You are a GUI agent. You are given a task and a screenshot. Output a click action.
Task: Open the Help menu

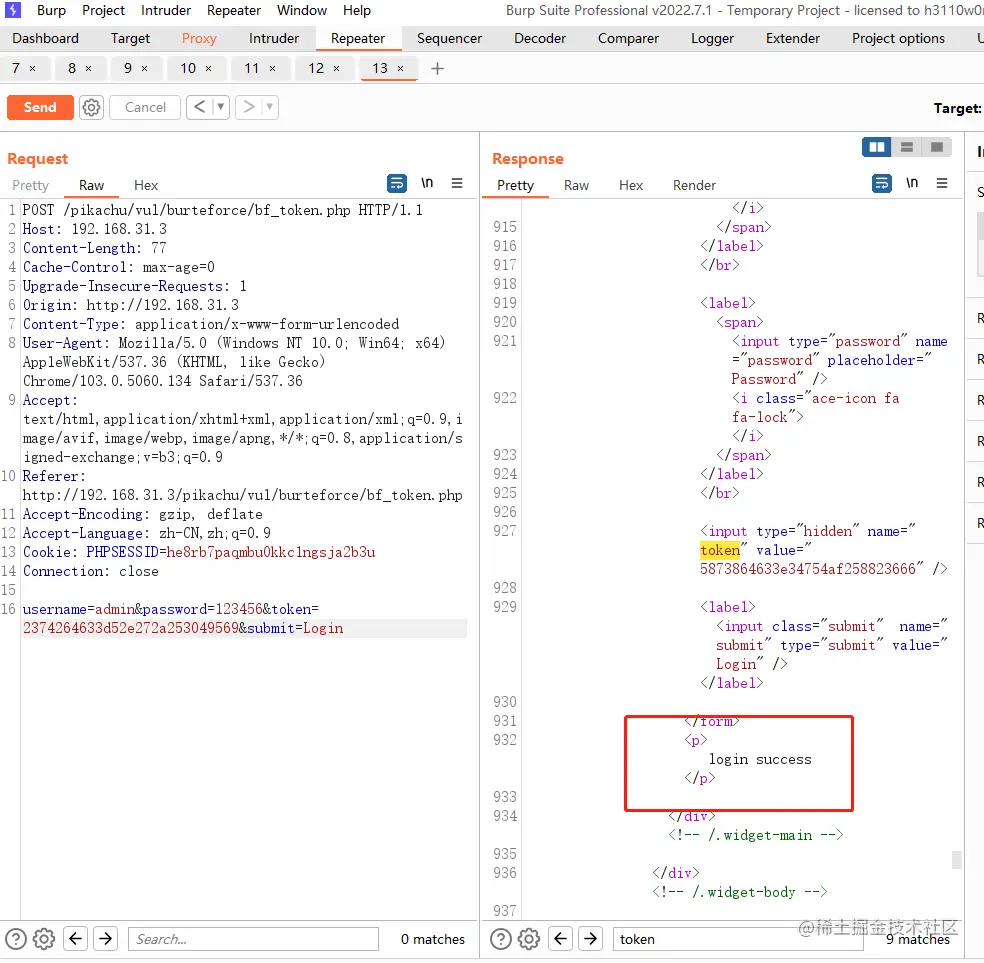coord(356,11)
